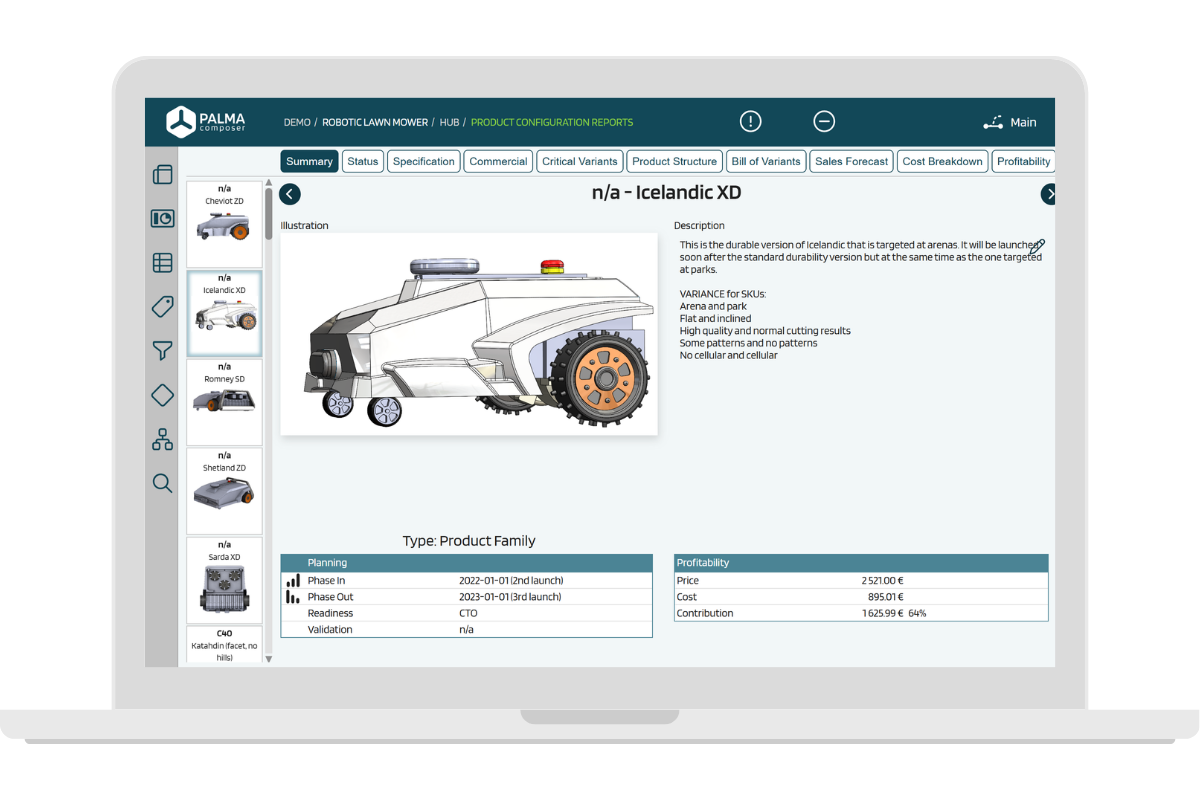Switch to the Specification tab
The height and width of the screenshot is (800, 1200).
pos(423,162)
